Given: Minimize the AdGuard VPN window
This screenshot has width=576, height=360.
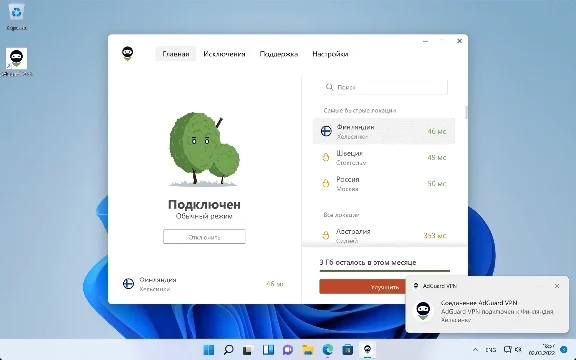Looking at the screenshot, I should (425, 41).
